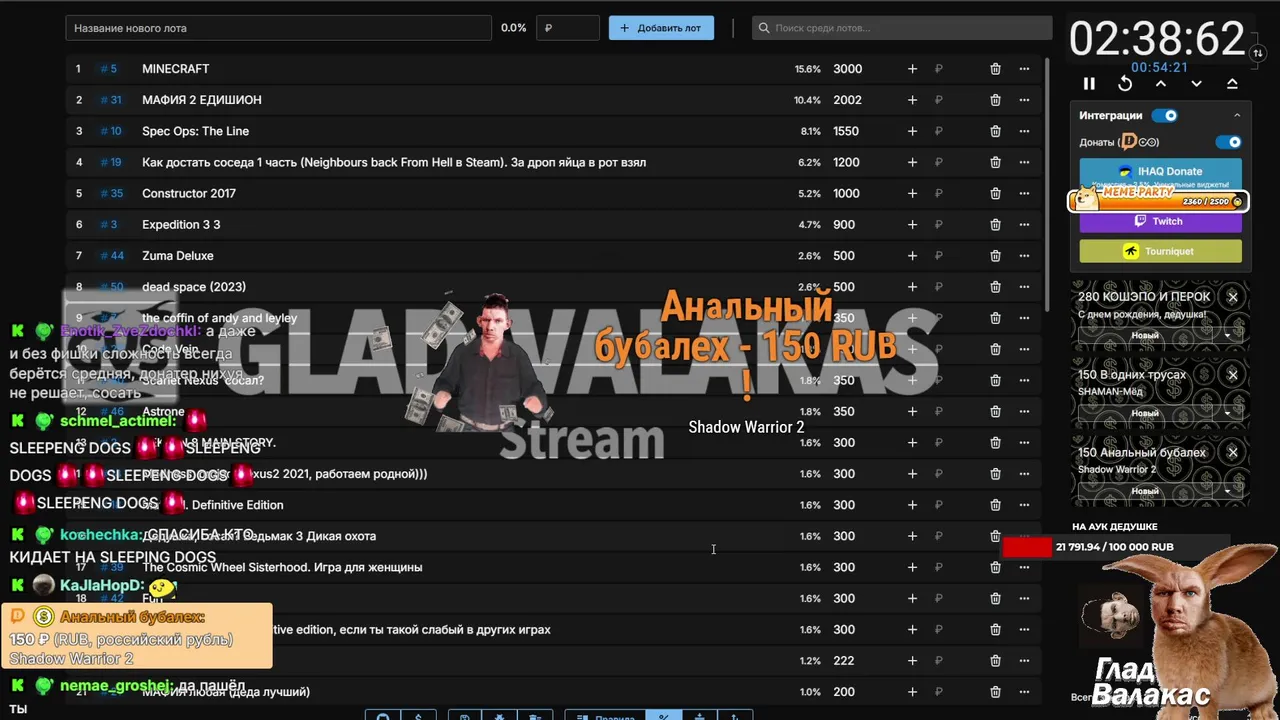Toggle the Интеграции switch
The height and width of the screenshot is (720, 1280).
[x=1165, y=116]
